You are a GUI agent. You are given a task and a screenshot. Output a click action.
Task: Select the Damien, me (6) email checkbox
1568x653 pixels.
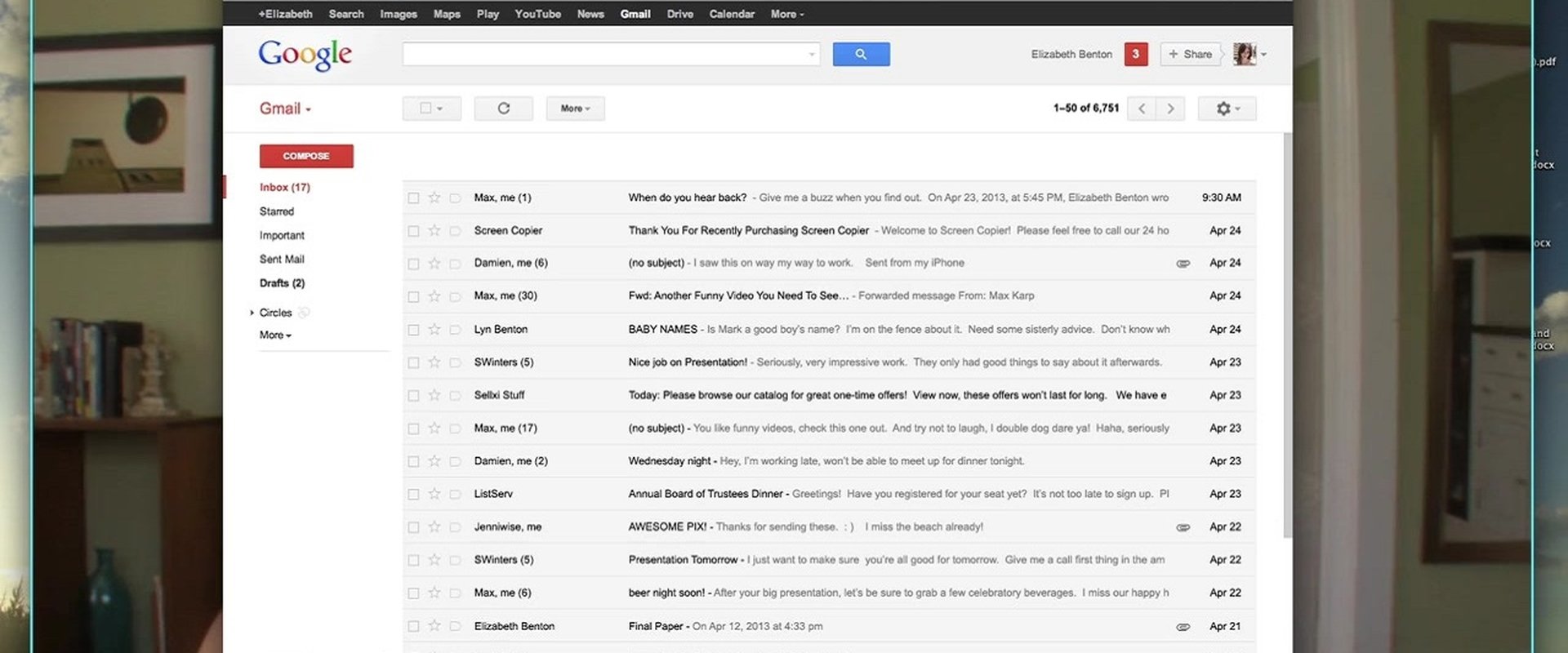pyautogui.click(x=413, y=264)
